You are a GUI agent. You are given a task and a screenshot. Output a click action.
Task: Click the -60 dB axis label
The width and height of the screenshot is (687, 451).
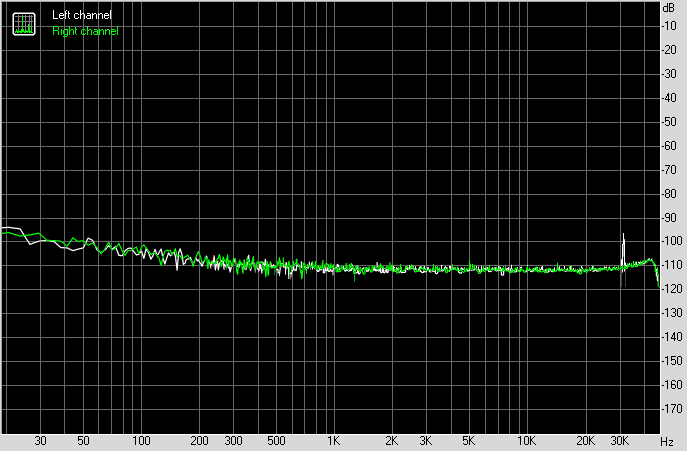(x=669, y=146)
